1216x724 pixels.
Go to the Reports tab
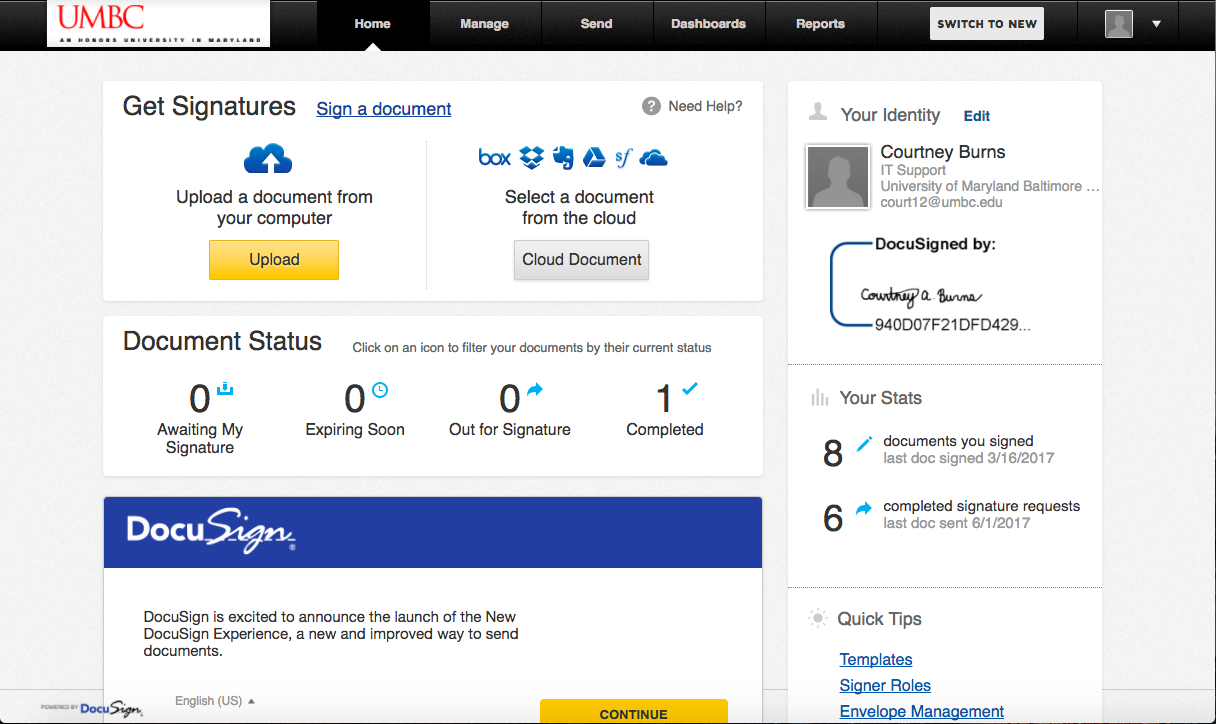tap(820, 24)
